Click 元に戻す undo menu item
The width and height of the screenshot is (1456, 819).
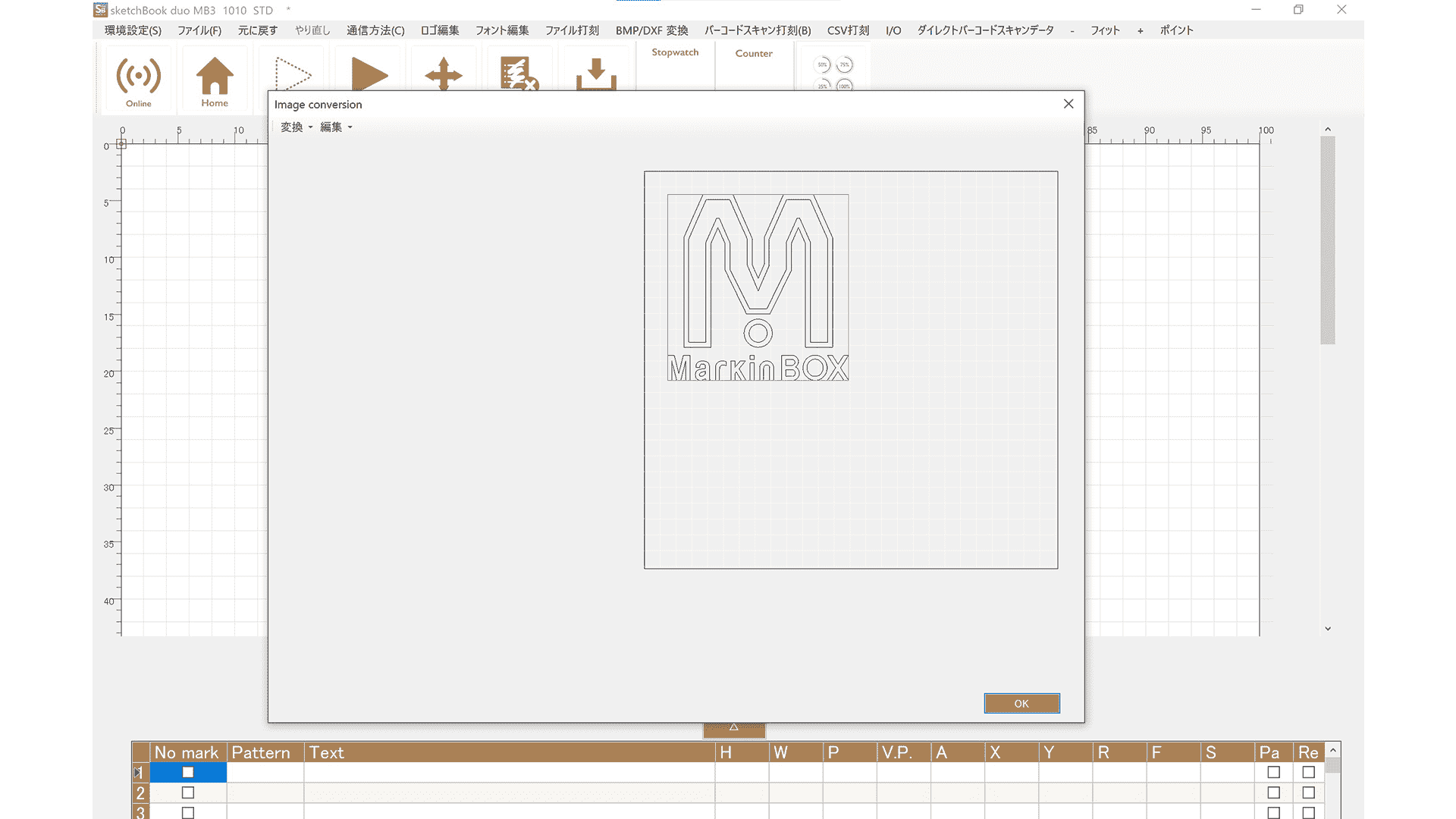click(x=258, y=30)
